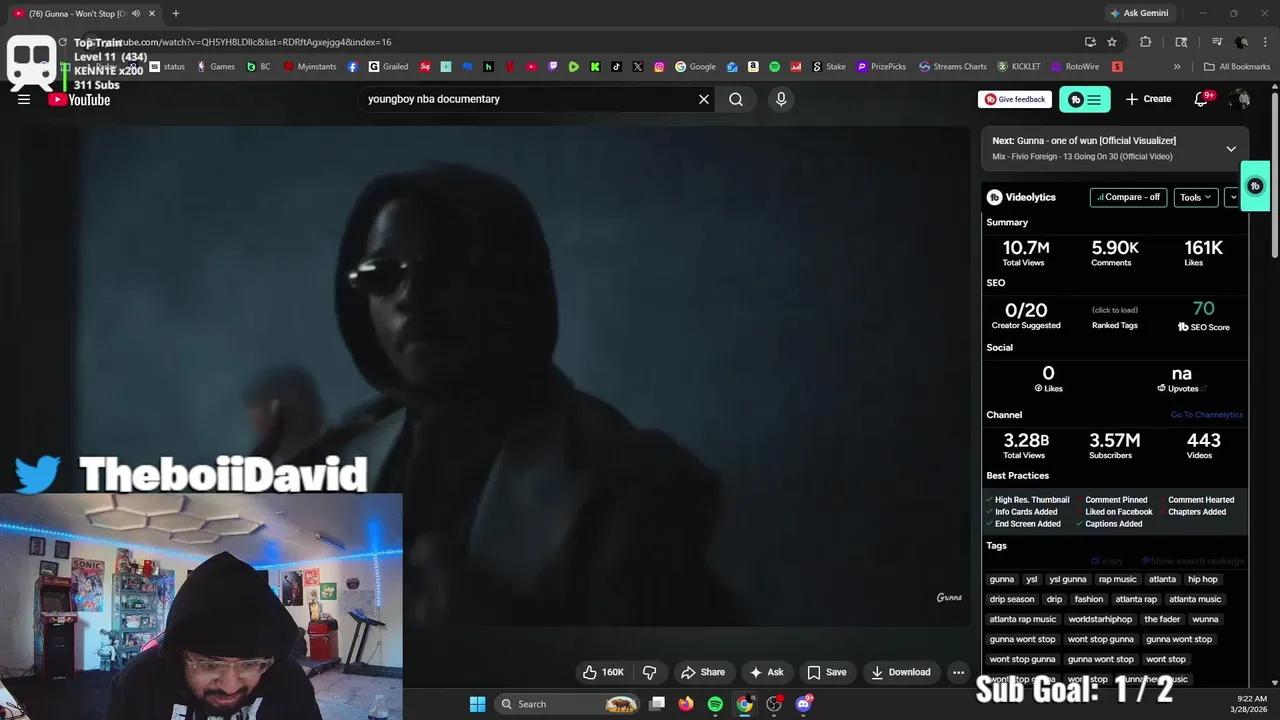Select the 'hip hop' tag
Viewport: 1280px width, 720px height.
(1203, 579)
